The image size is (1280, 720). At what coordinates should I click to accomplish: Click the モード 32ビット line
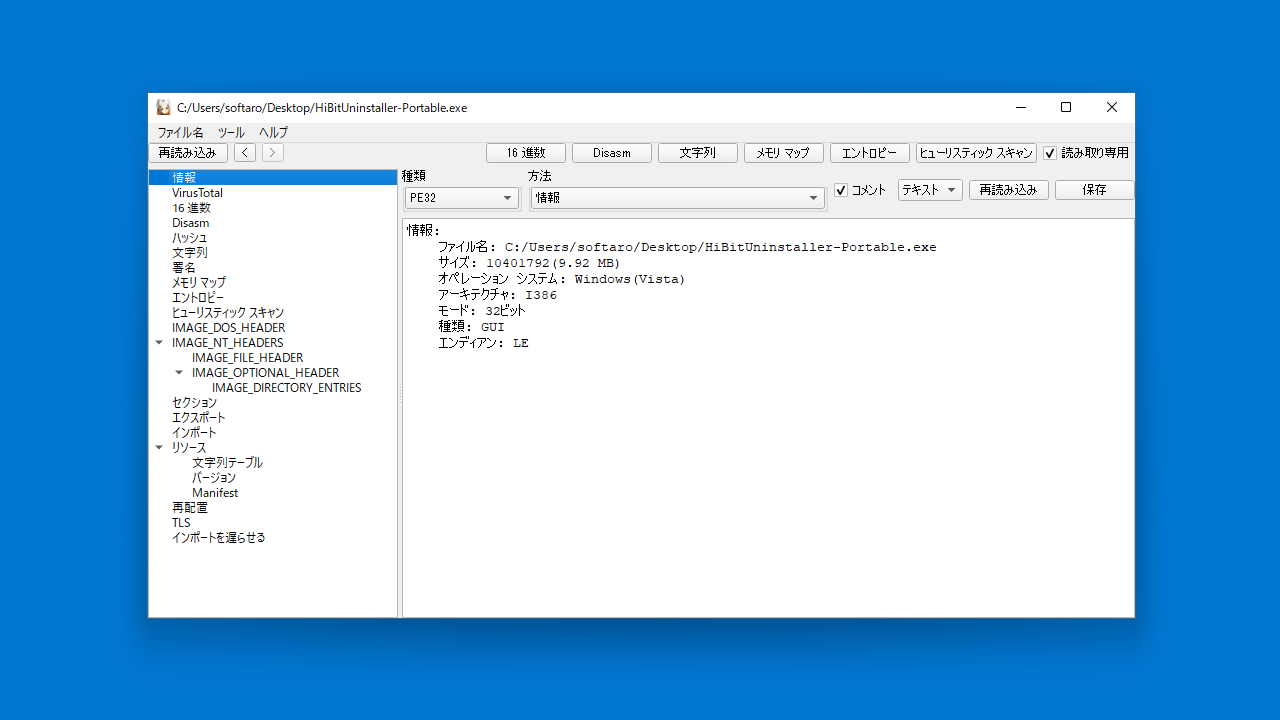tap(481, 311)
